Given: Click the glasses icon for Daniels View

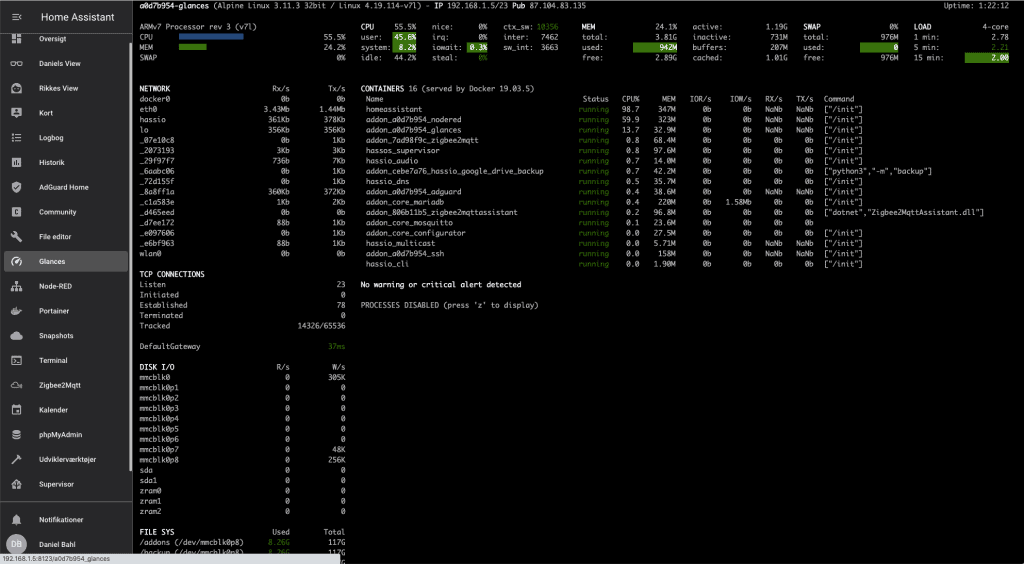Looking at the screenshot, I should pyautogui.click(x=16, y=64).
